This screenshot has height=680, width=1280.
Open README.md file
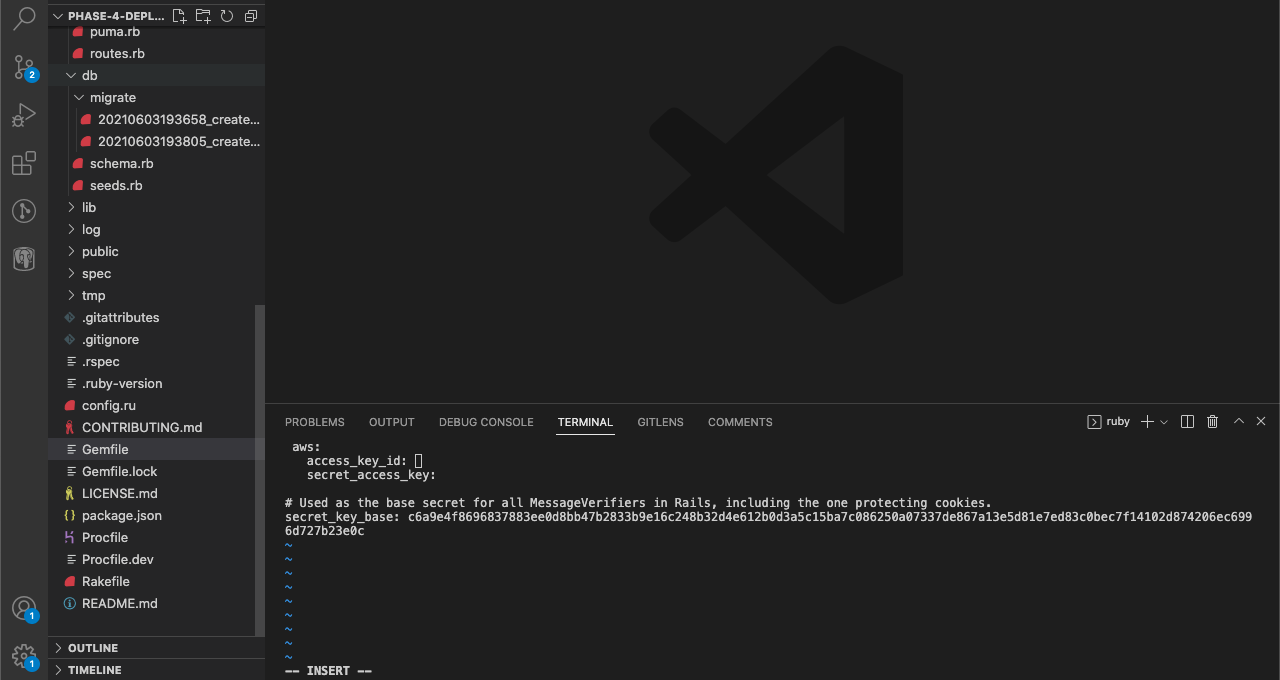pos(156,604)
